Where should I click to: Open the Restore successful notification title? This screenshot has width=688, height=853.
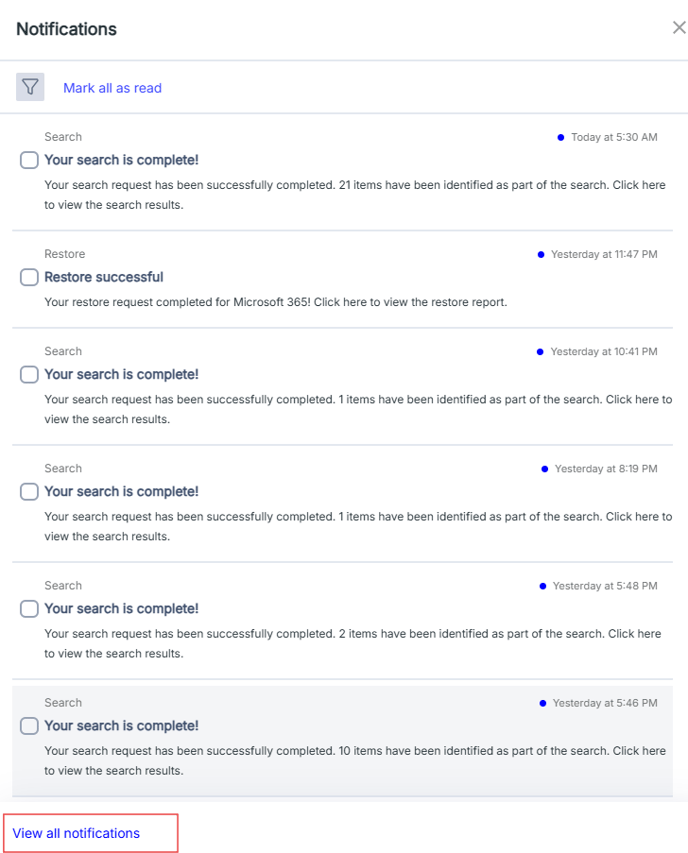pos(104,277)
